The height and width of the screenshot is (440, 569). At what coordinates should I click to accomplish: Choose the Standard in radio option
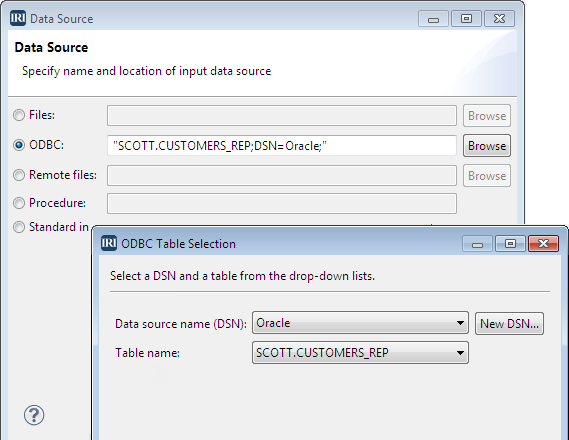coord(19,227)
